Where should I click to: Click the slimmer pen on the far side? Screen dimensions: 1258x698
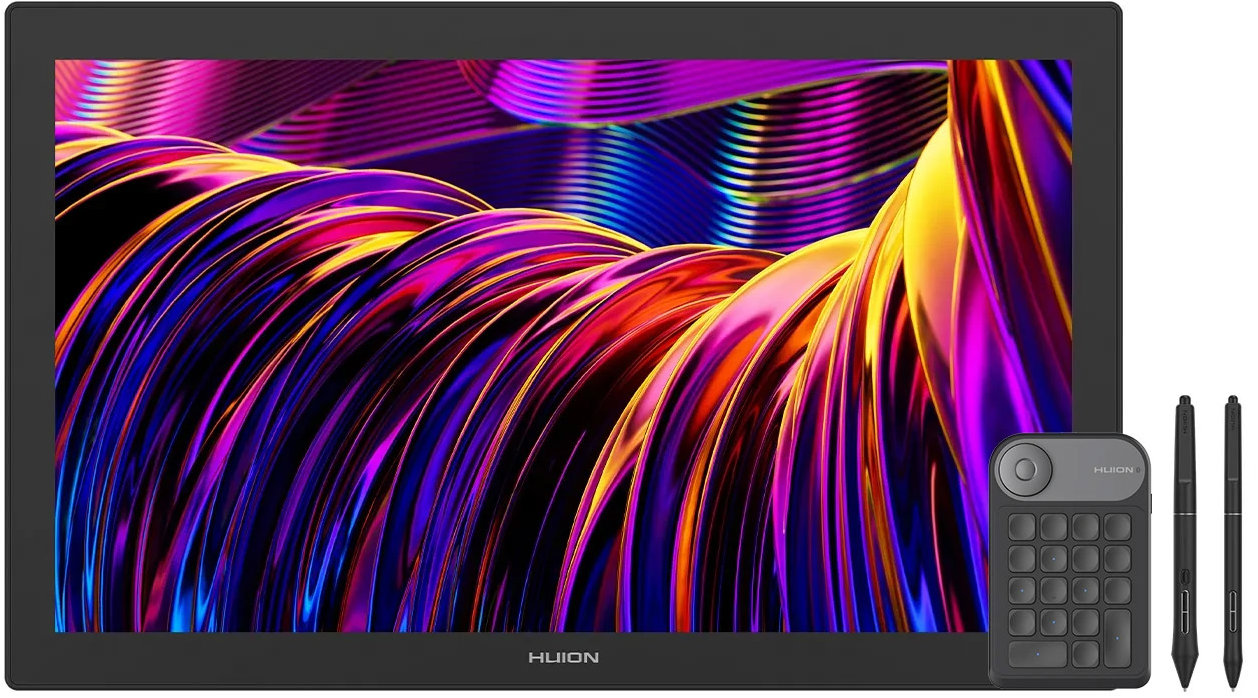(x=1232, y=541)
